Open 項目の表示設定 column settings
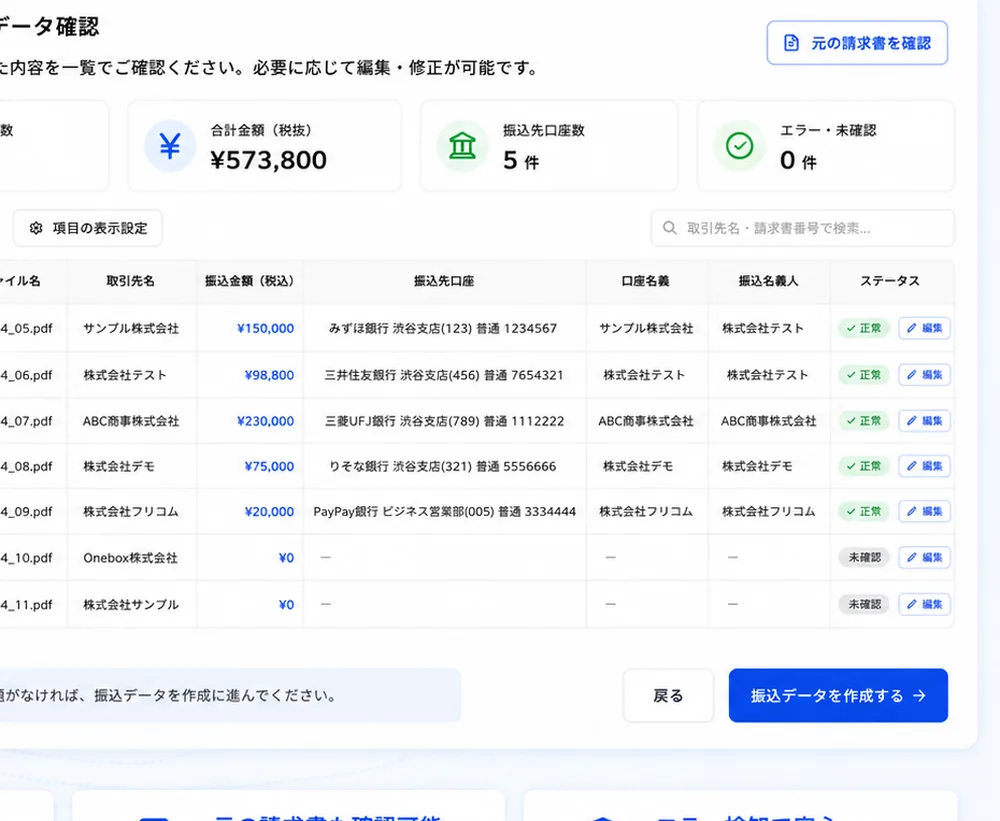 pyautogui.click(x=88, y=228)
